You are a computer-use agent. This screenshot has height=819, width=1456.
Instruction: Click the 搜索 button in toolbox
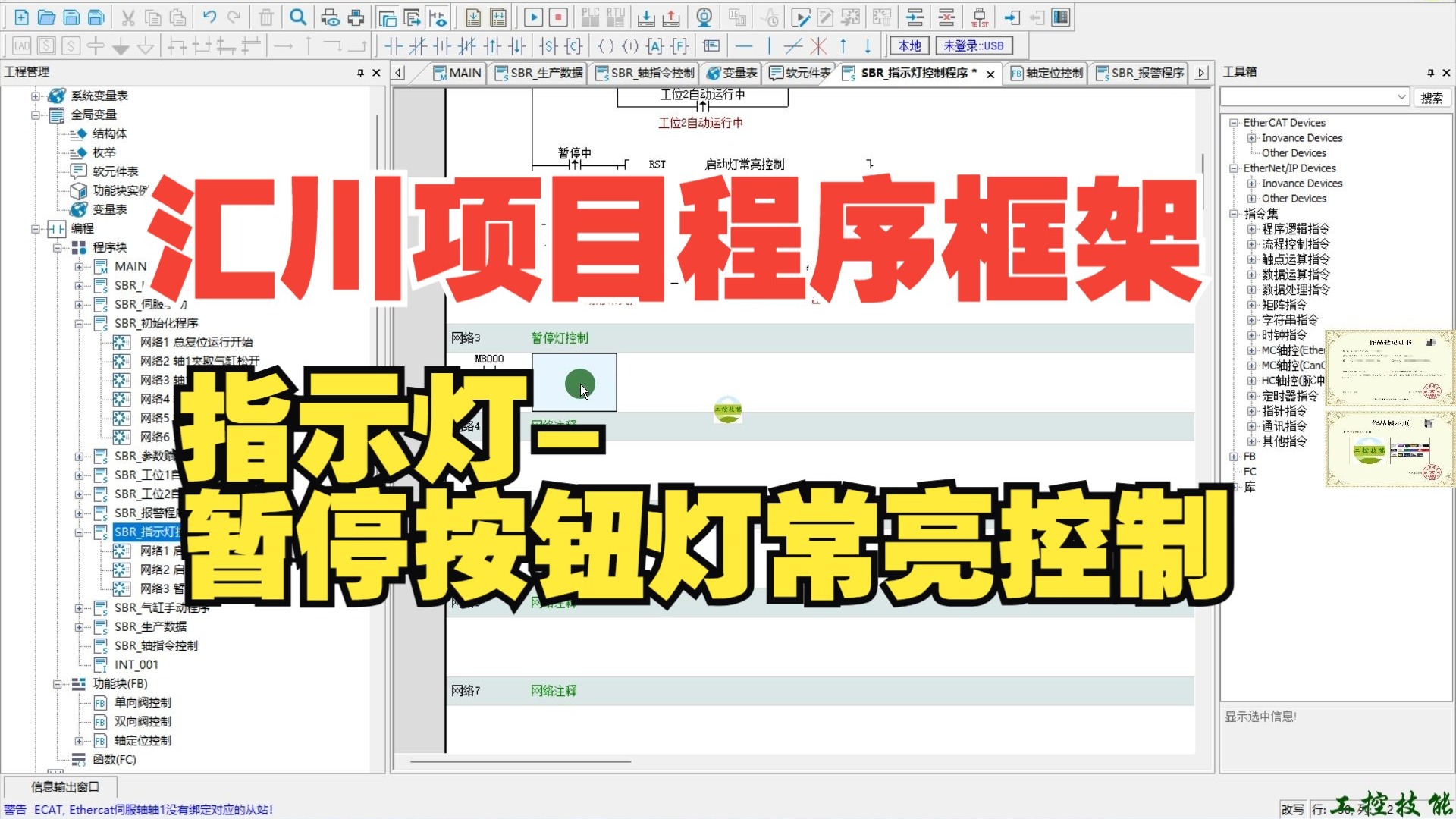click(x=1431, y=98)
